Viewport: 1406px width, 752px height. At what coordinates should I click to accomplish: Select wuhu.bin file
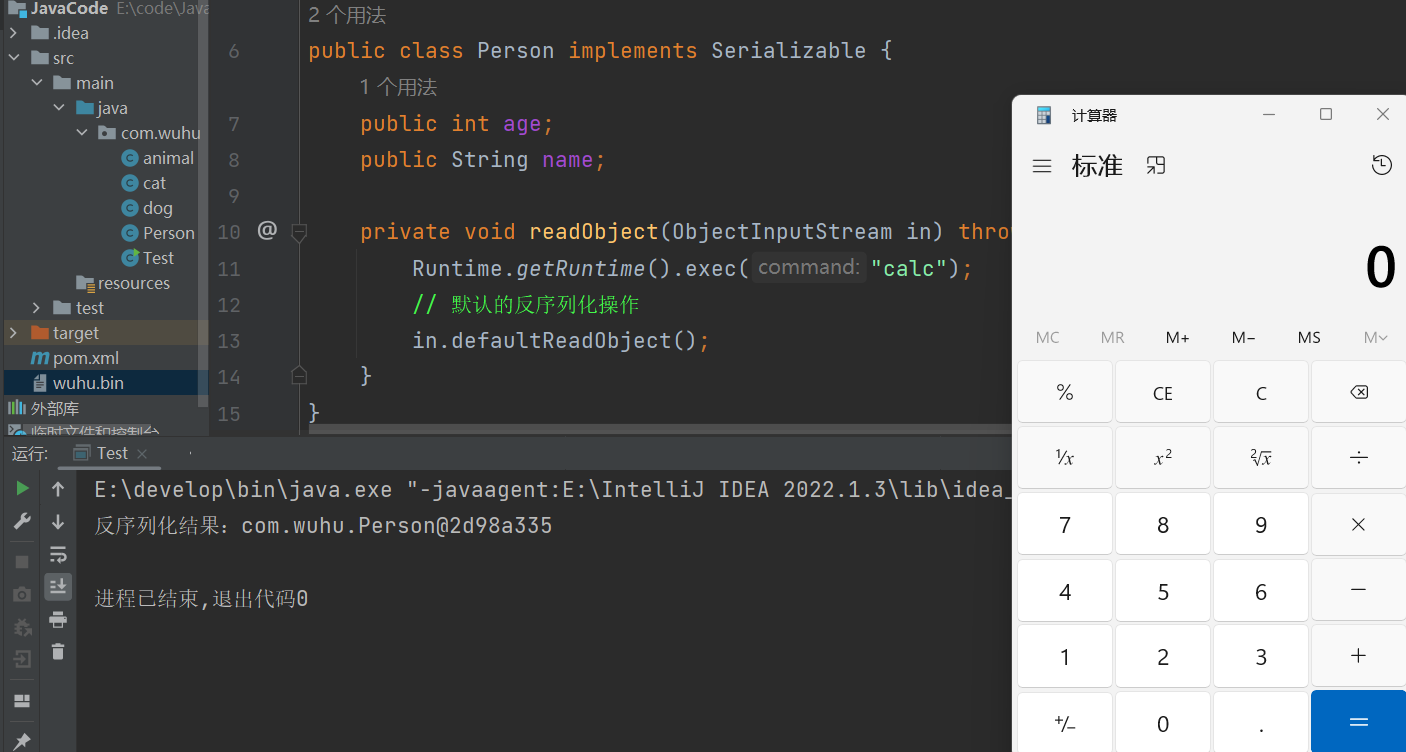77,383
